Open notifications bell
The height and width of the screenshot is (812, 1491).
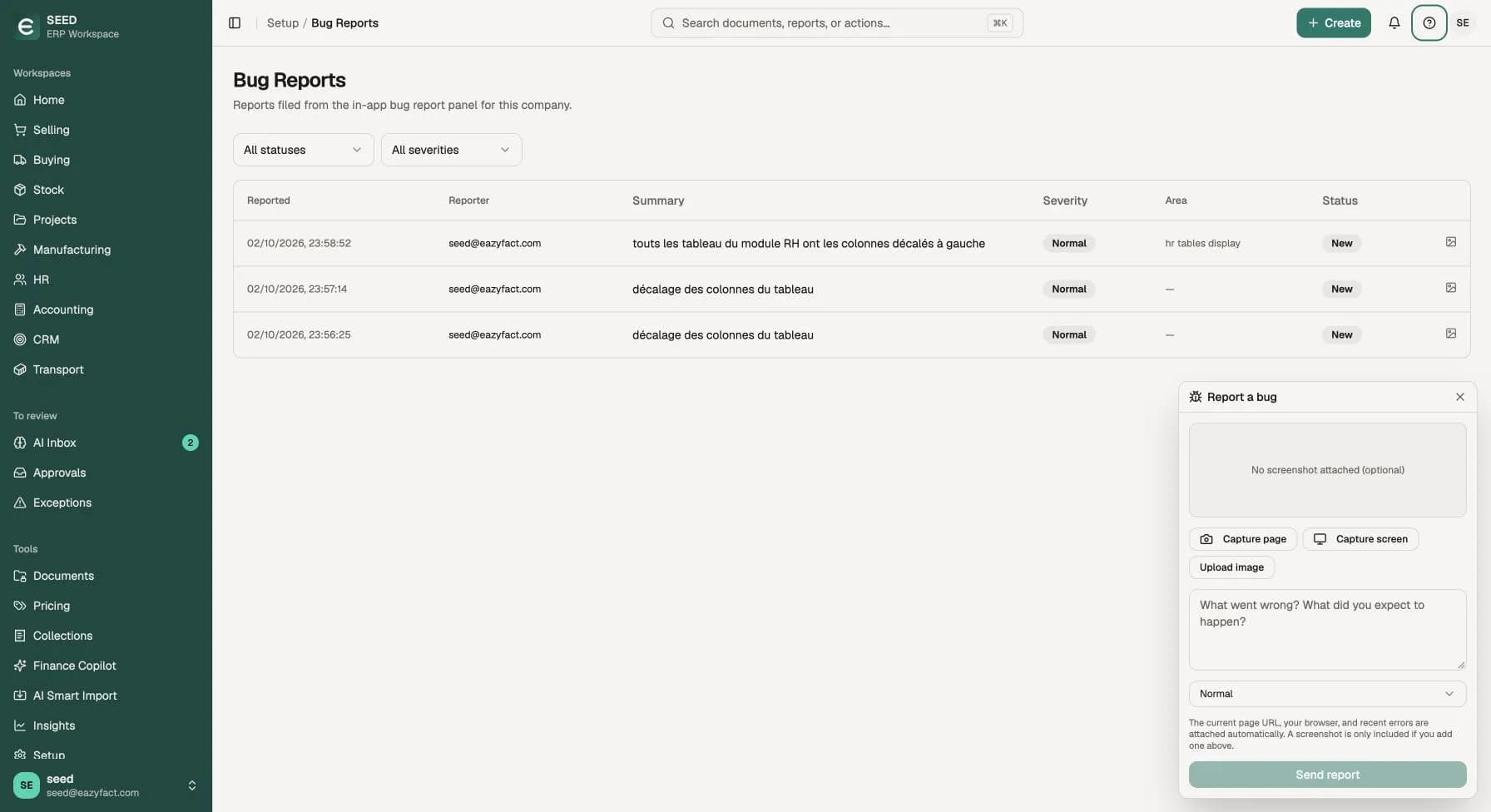[x=1394, y=23]
